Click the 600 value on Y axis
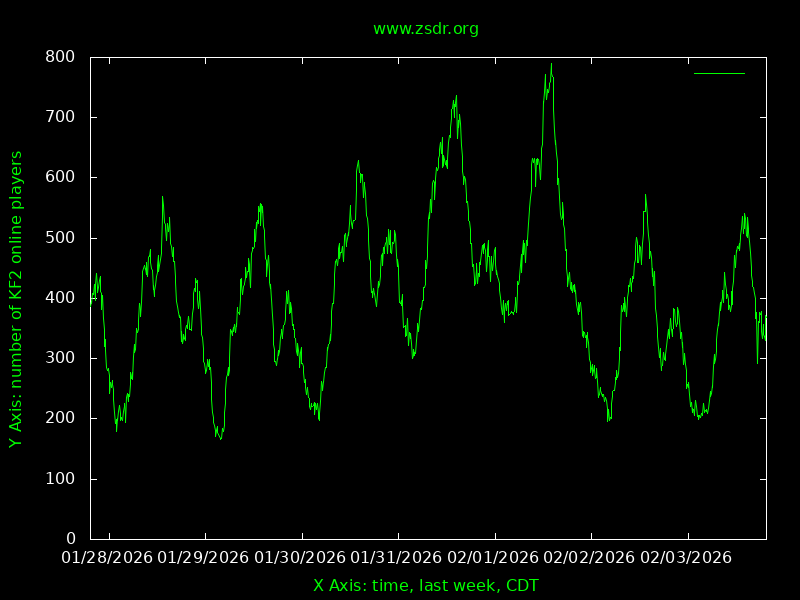Viewport: 800px width, 600px height. (x=61, y=177)
